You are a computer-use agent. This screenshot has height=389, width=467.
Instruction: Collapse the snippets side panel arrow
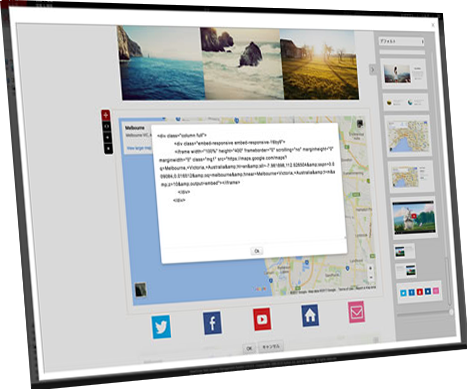[x=373, y=70]
